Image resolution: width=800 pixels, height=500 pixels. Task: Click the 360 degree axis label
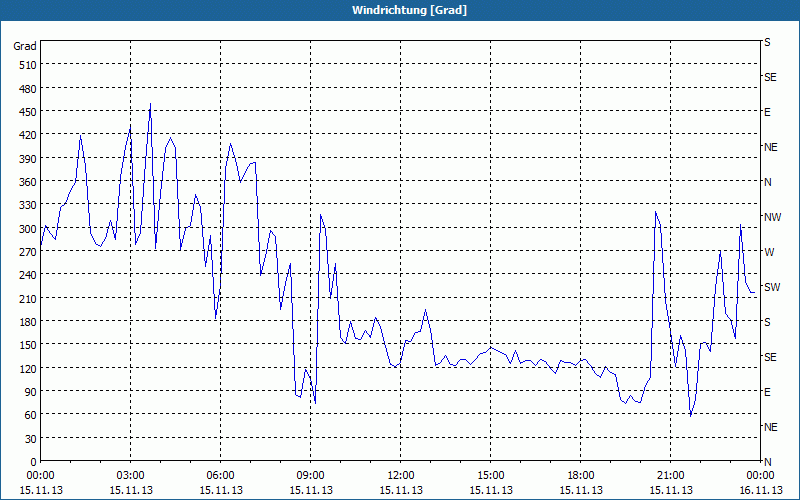pos(29,182)
